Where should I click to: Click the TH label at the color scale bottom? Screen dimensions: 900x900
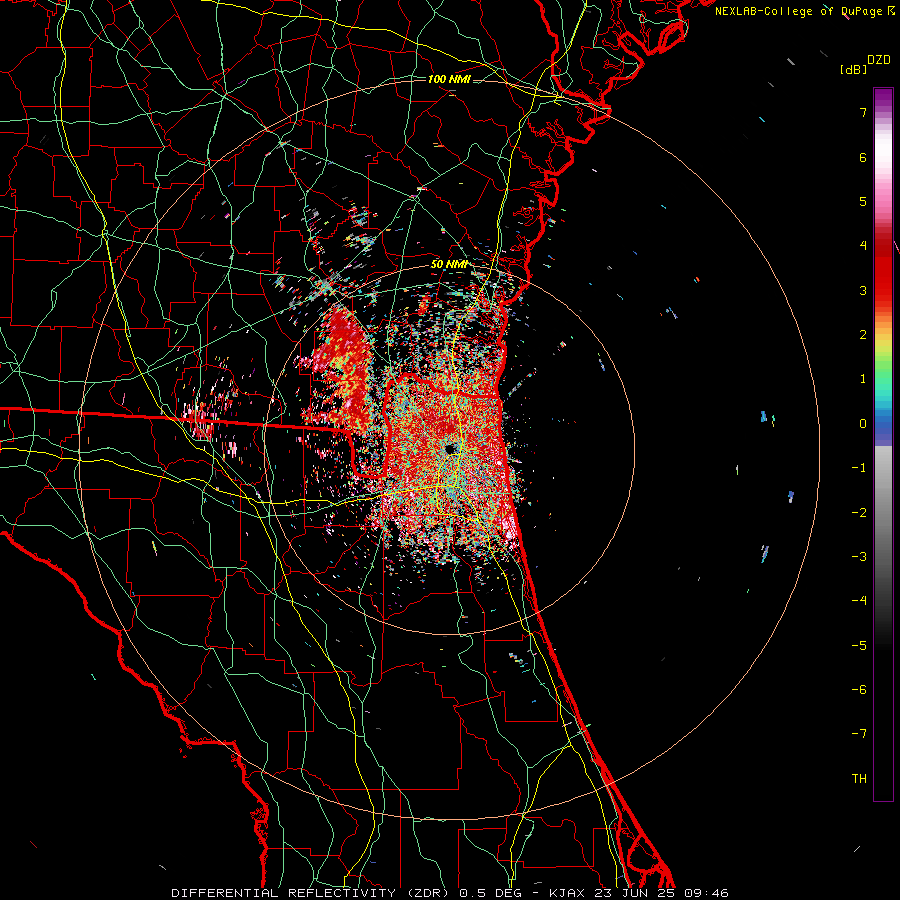(x=859, y=778)
